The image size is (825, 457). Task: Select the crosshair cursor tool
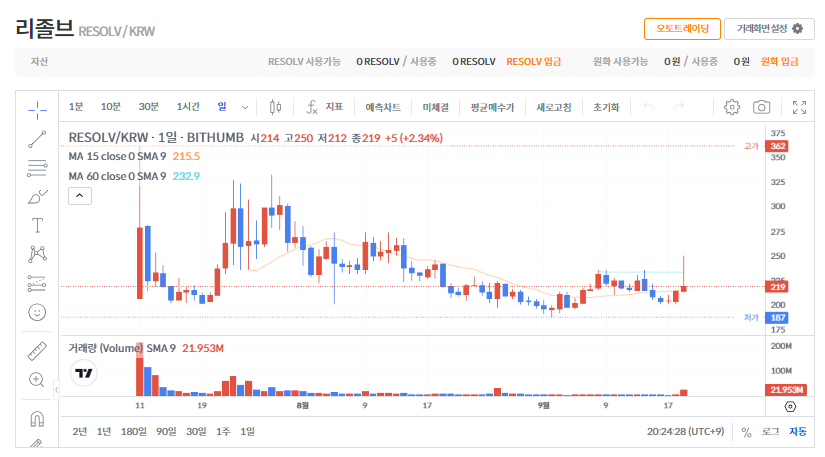coord(37,110)
